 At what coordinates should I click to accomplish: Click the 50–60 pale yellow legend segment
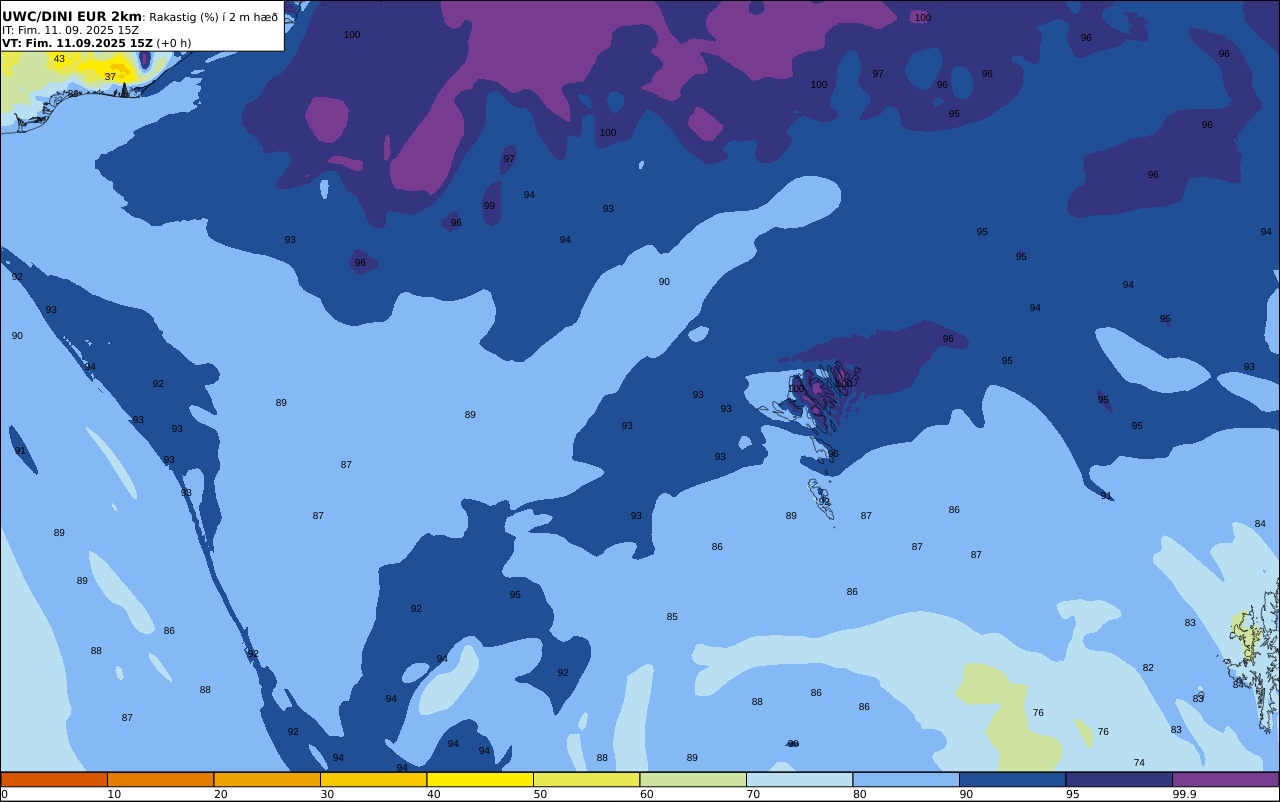(586, 779)
